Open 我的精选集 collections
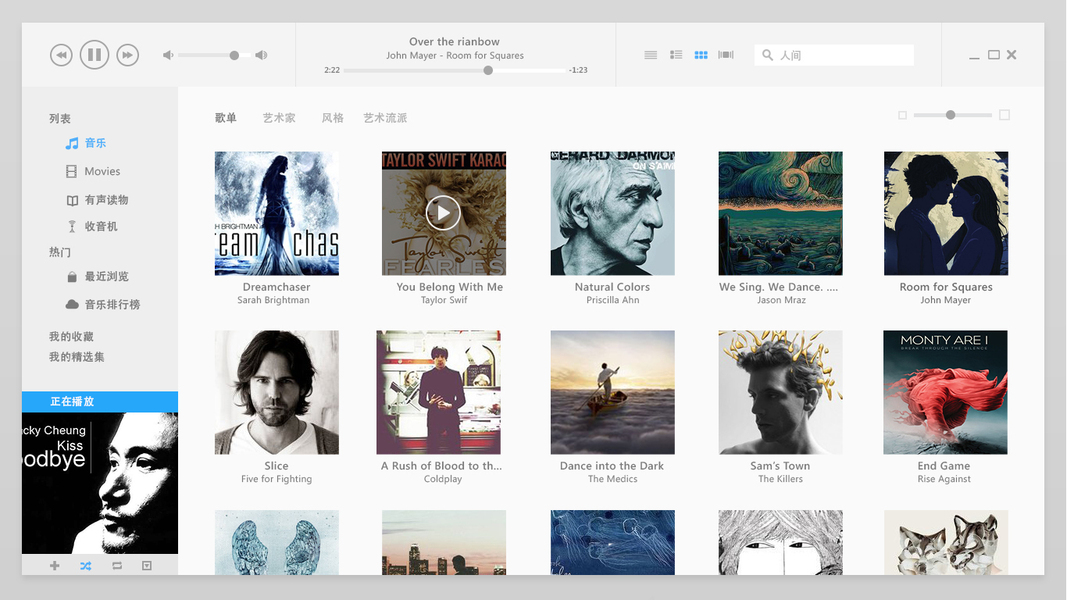The height and width of the screenshot is (600, 1067). click(76, 357)
